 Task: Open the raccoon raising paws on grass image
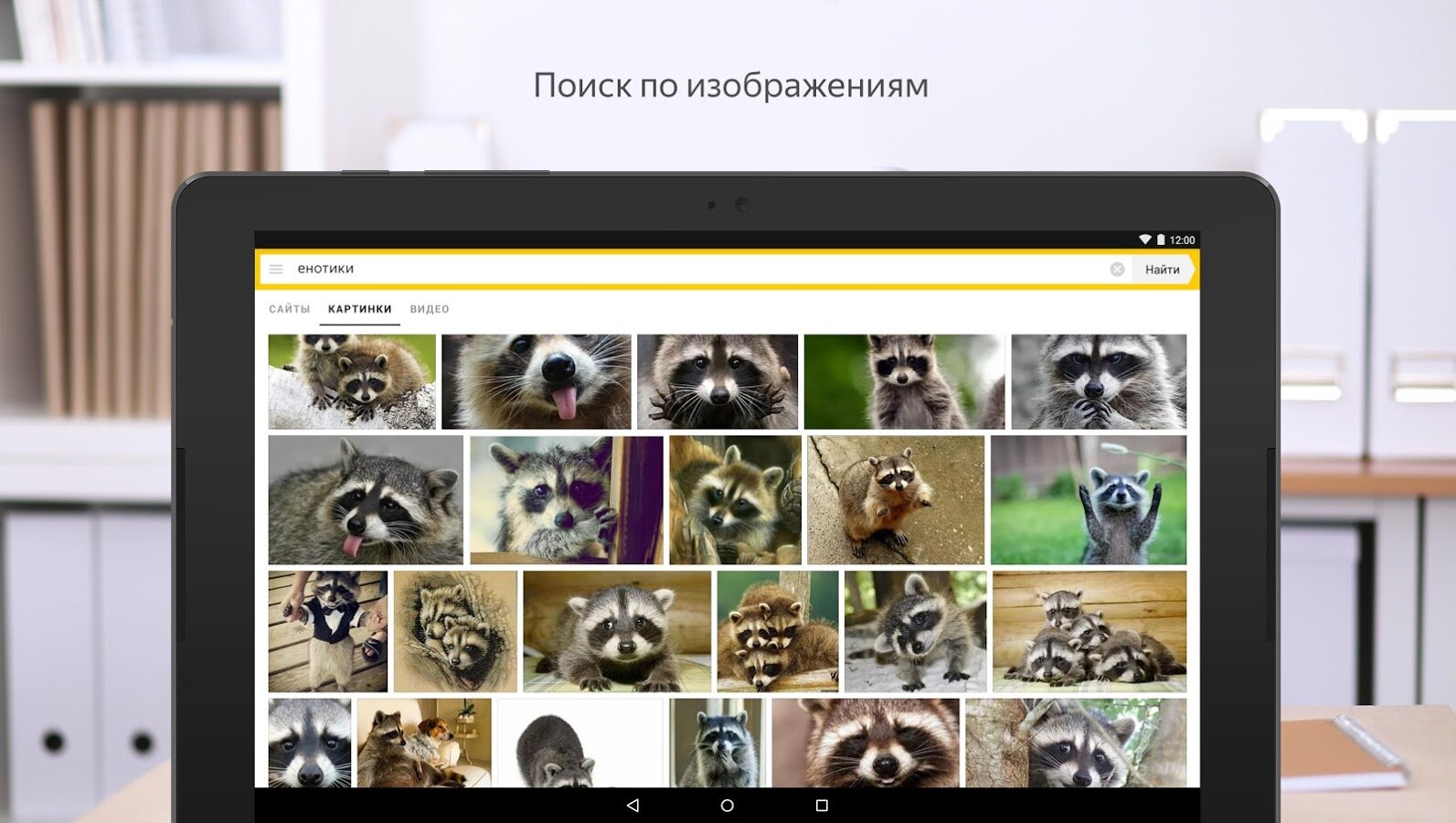[1089, 500]
